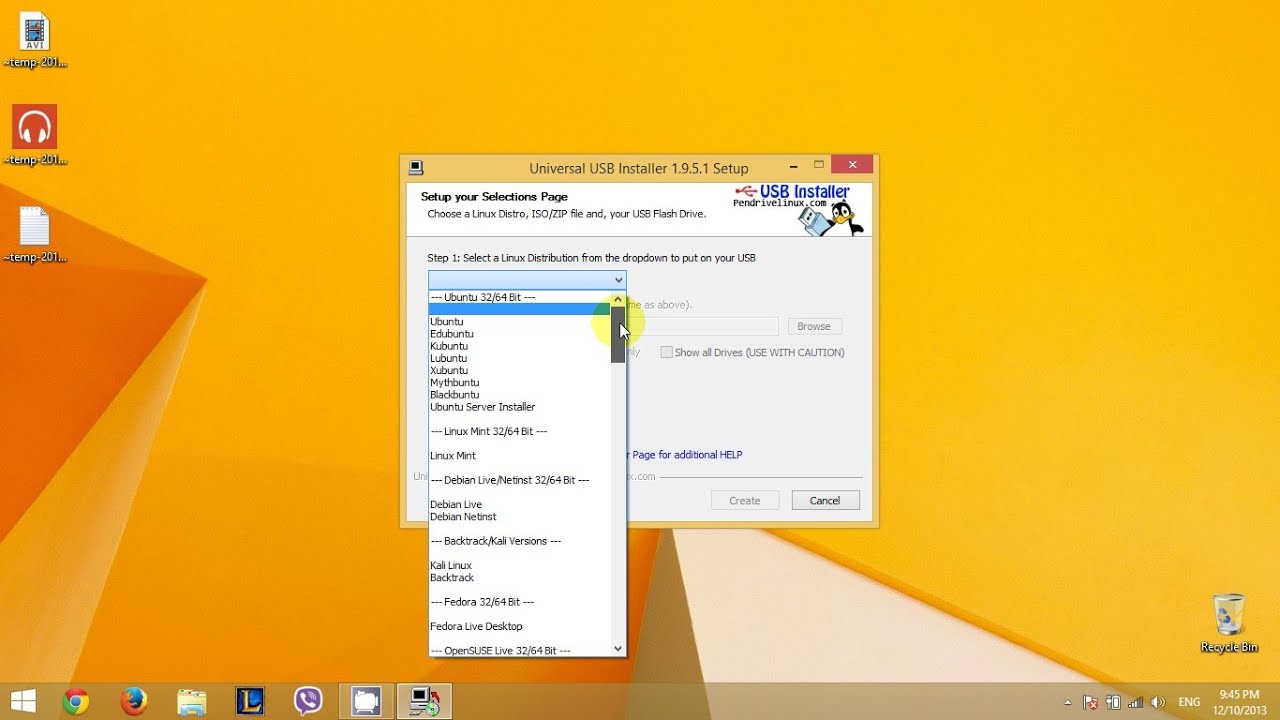Image resolution: width=1280 pixels, height=720 pixels.
Task: Open File Explorer from the taskbar
Action: tap(191, 701)
